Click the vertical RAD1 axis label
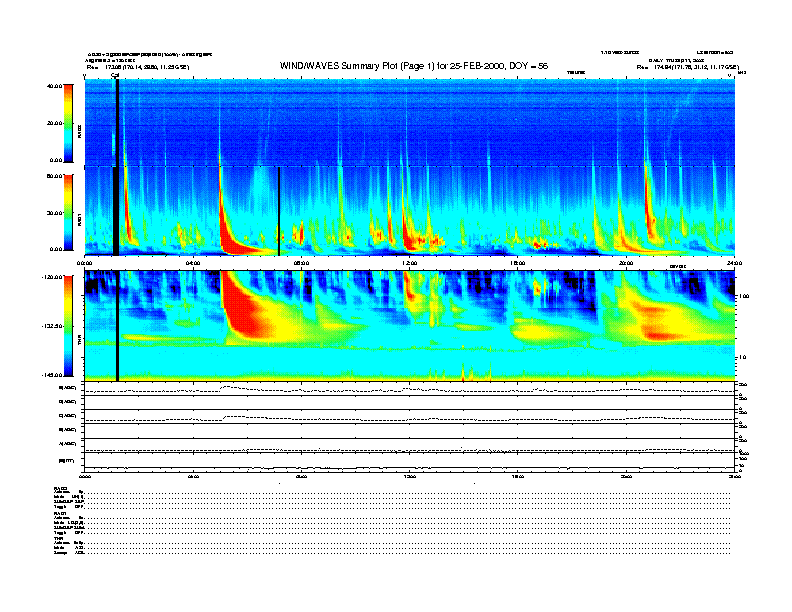792x612 pixels. pyautogui.click(x=79, y=219)
